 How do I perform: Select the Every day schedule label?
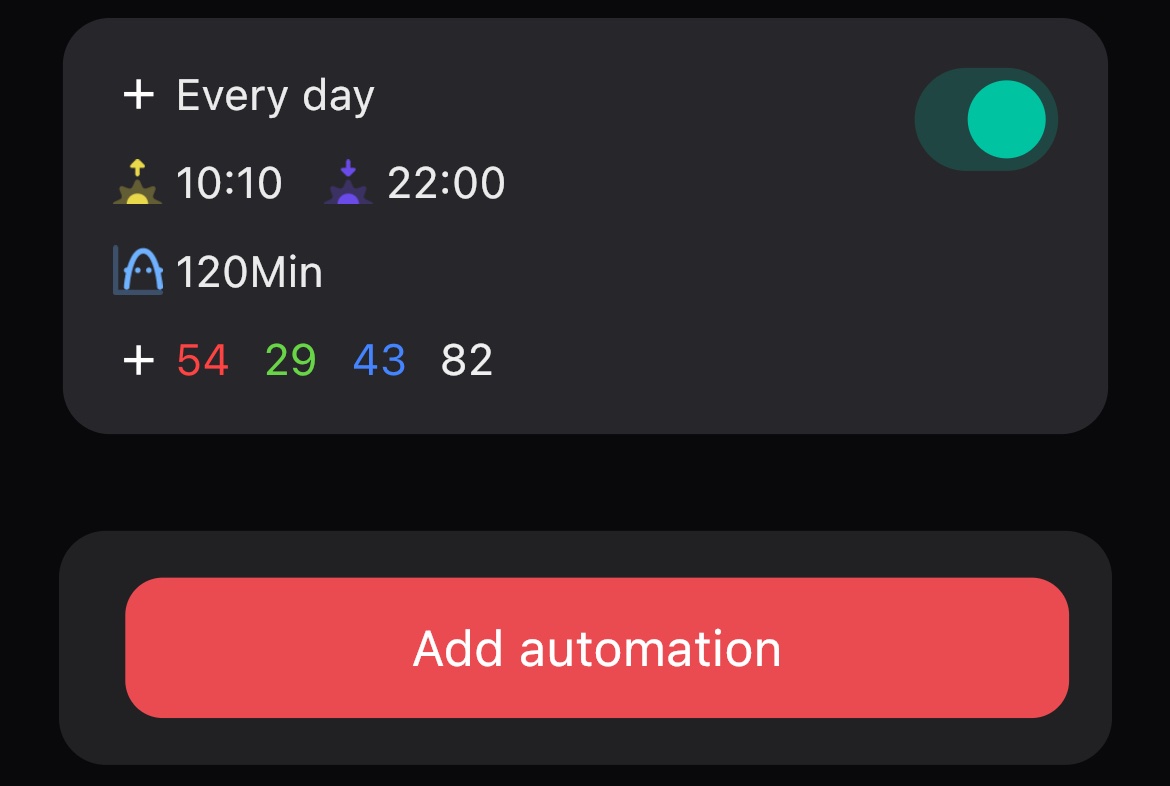tap(275, 96)
